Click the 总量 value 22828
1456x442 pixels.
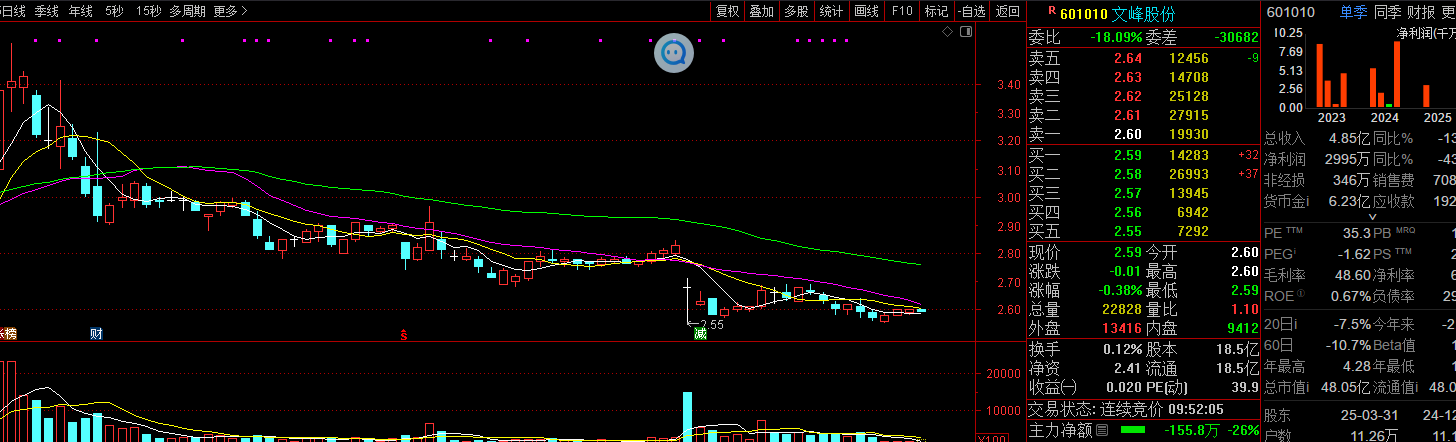tap(1122, 309)
